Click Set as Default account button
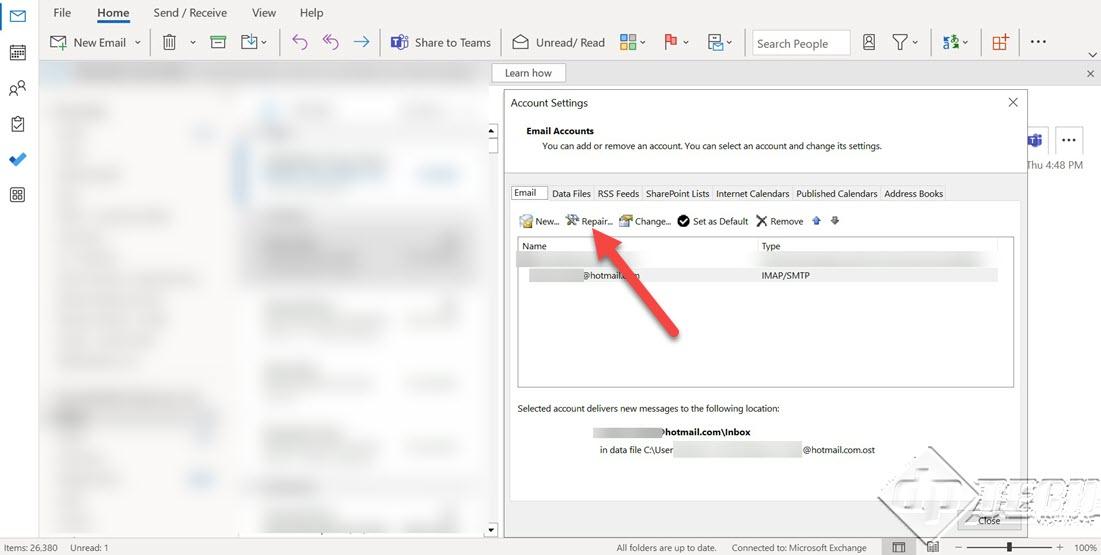This screenshot has width=1101, height=555. click(x=713, y=221)
